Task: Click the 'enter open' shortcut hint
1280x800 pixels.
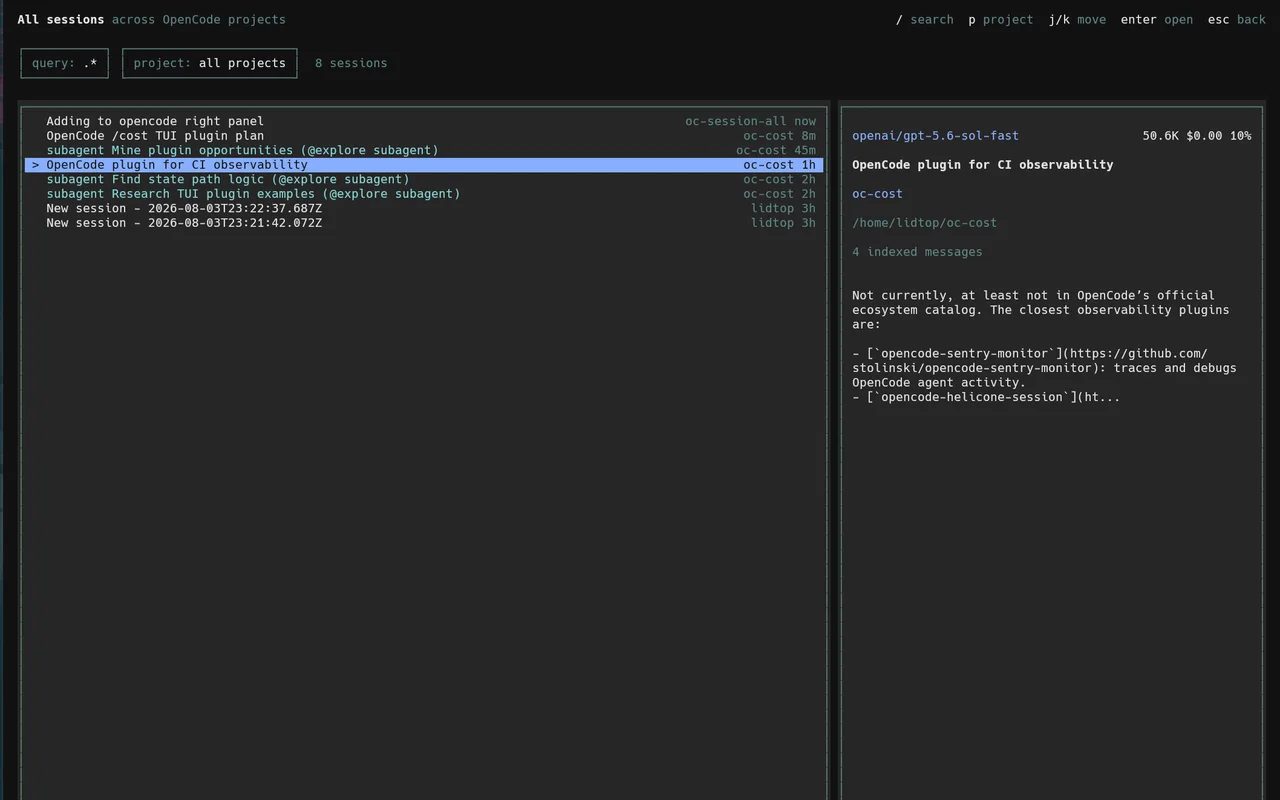Action: pyautogui.click(x=1157, y=20)
